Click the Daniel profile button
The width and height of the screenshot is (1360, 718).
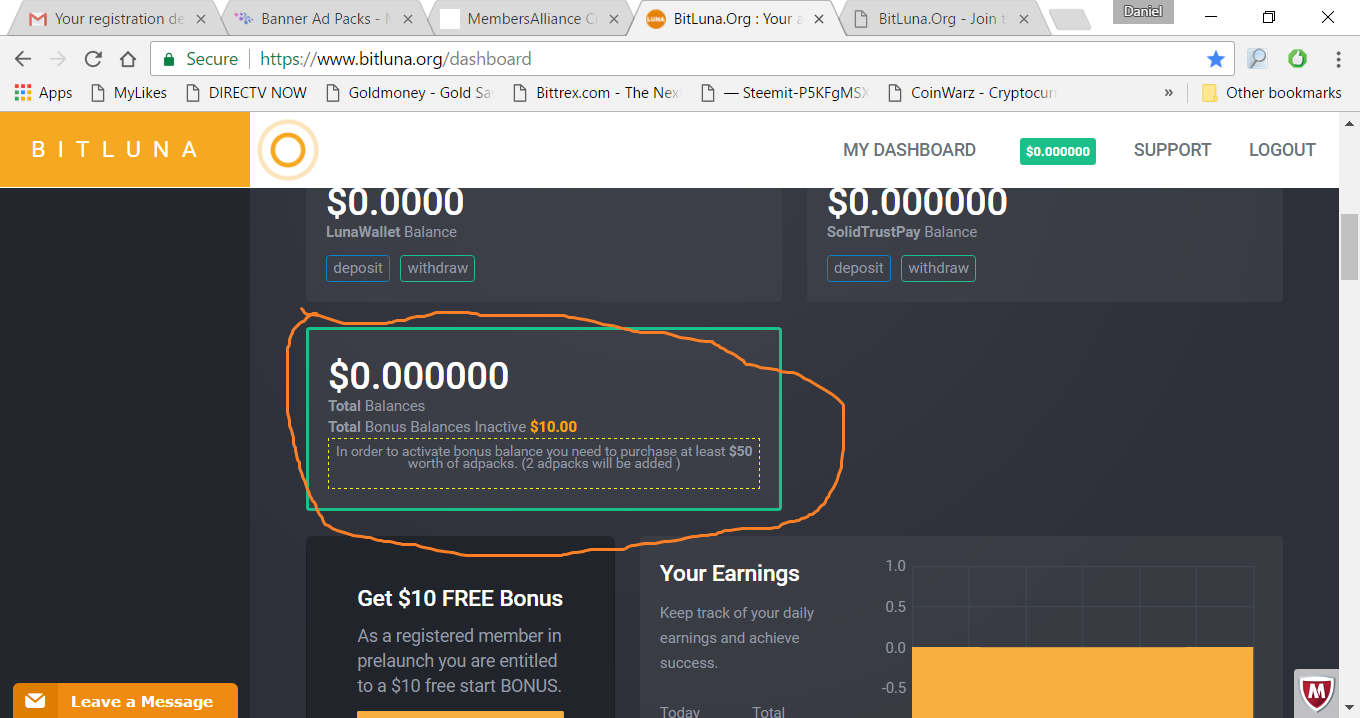coord(1143,11)
